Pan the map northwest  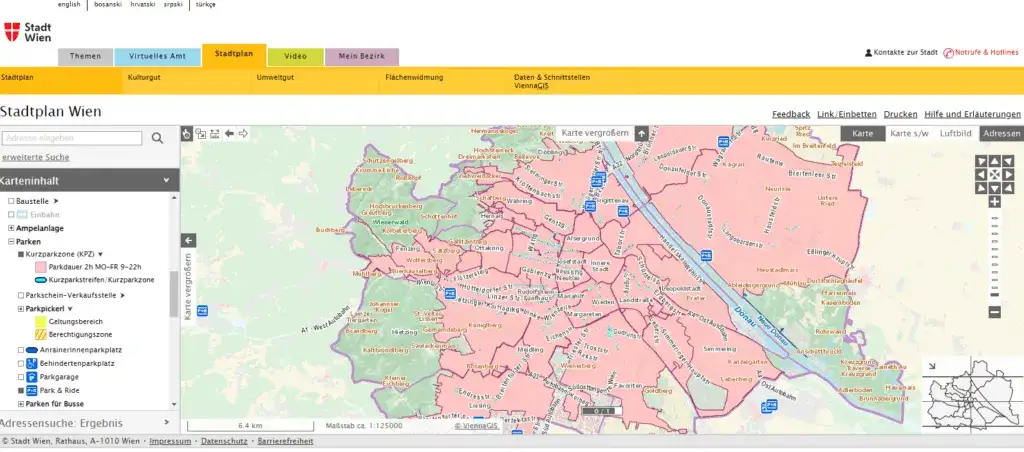(981, 161)
